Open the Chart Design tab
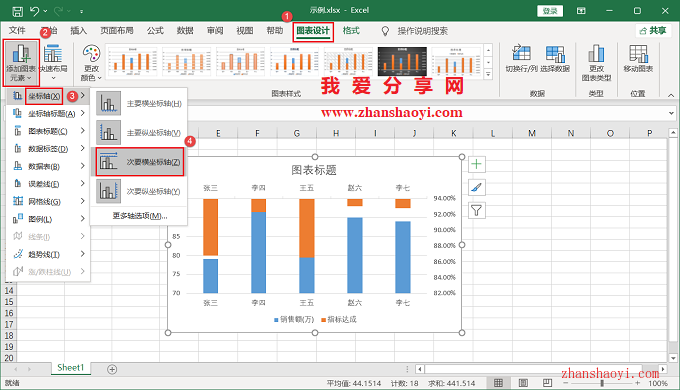Screen dimensions: 680x390 313,31
